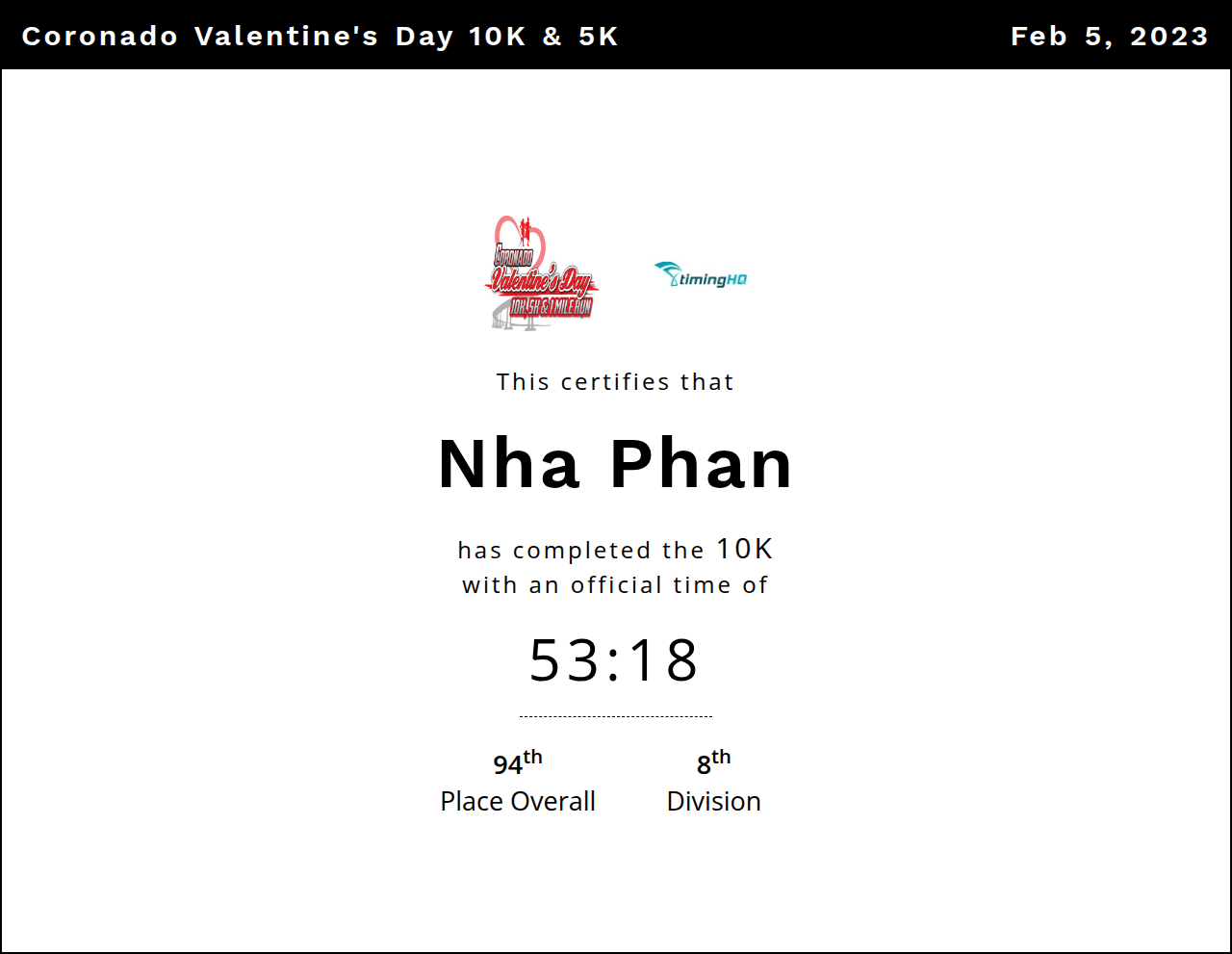Click the "Coronado Valentine's Day 10K & 5K" header title
This screenshot has width=1232, height=954.
[320, 37]
